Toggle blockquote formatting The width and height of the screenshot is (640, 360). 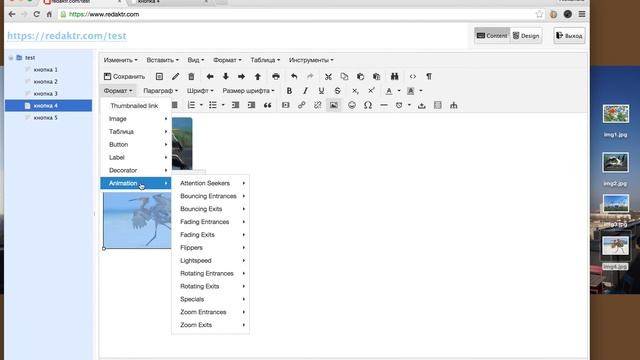(x=267, y=105)
